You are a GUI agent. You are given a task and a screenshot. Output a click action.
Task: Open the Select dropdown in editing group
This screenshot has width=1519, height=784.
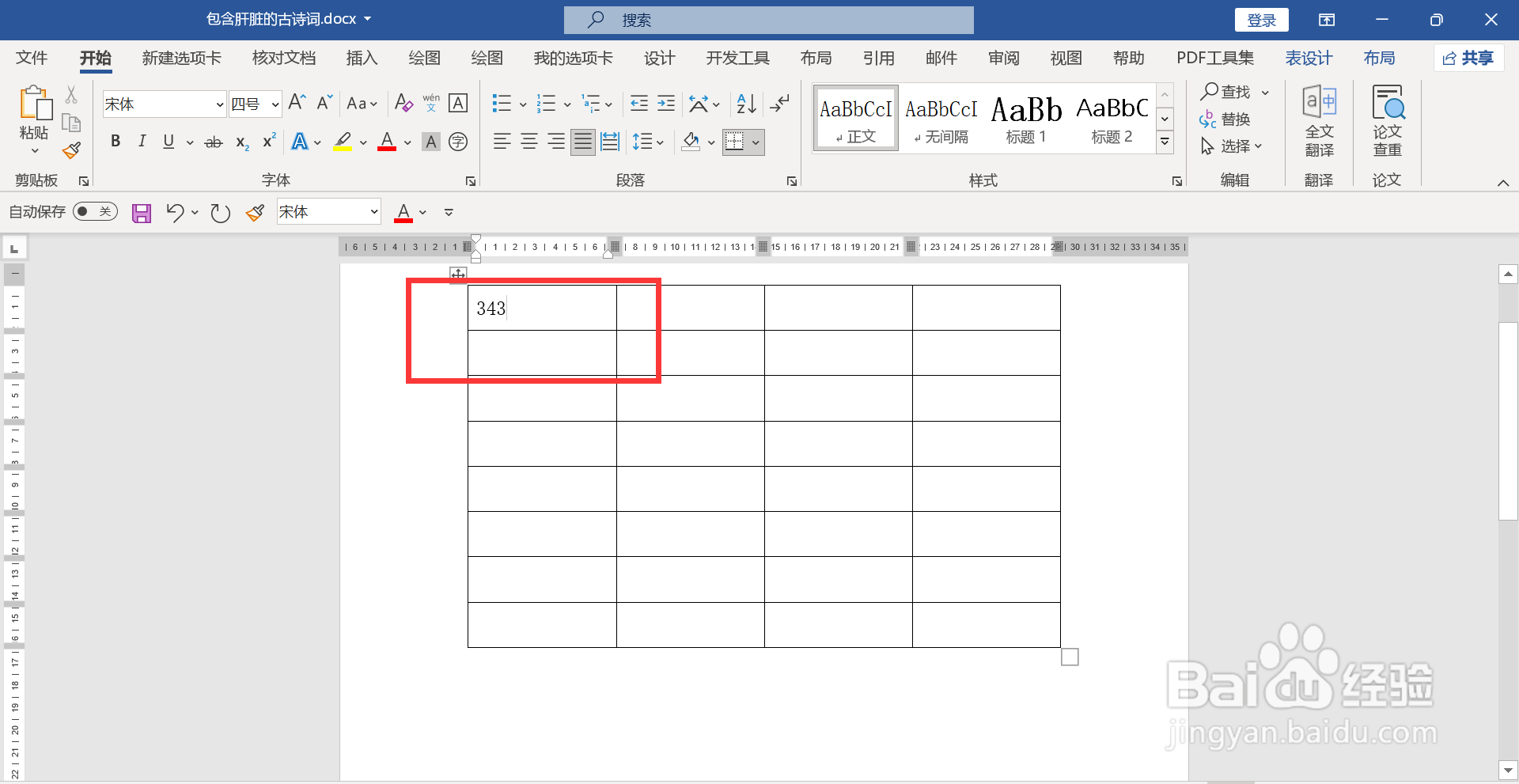(1231, 146)
